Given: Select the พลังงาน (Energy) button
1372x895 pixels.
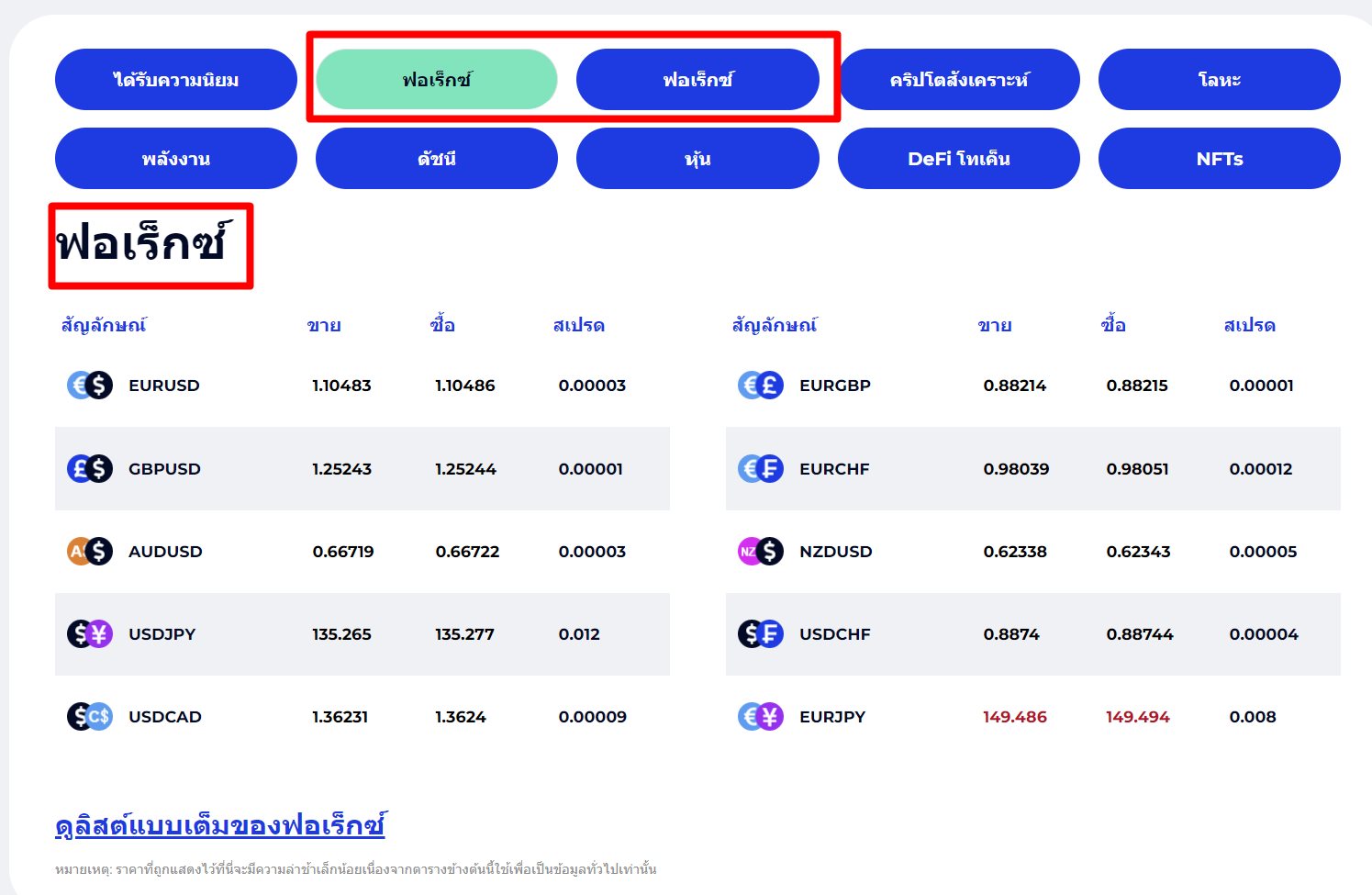Looking at the screenshot, I should (x=175, y=158).
